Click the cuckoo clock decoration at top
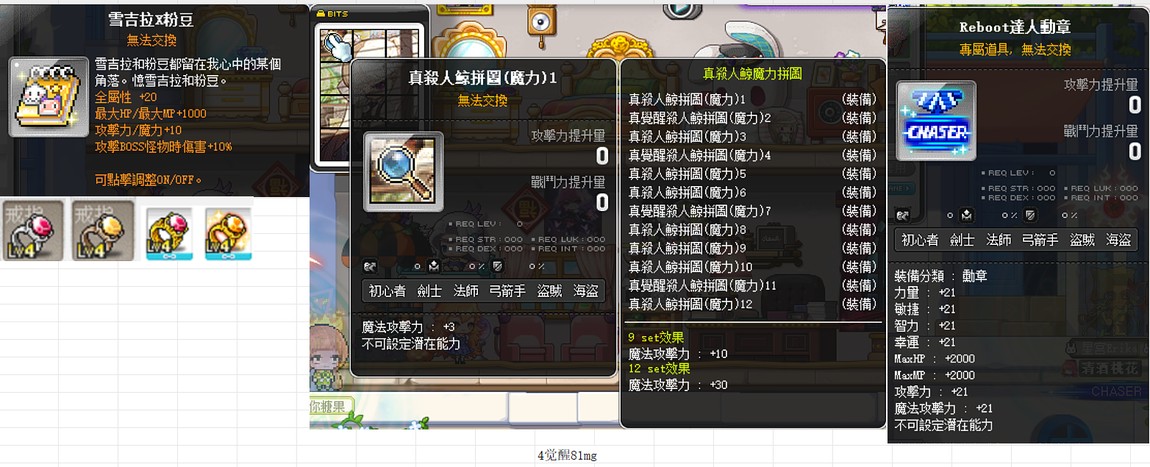Screen dimensions: 1150x467 coord(541,24)
